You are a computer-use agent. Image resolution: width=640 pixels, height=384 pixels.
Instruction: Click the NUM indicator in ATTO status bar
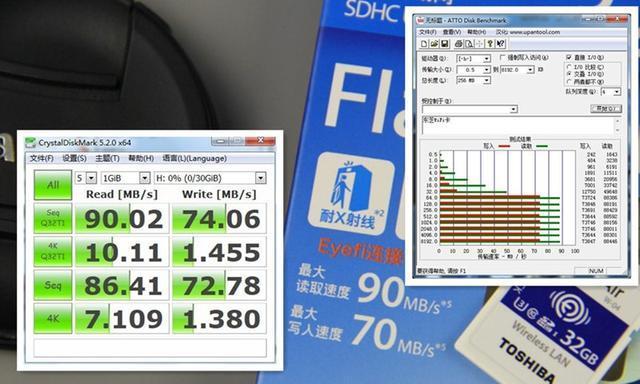596,271
